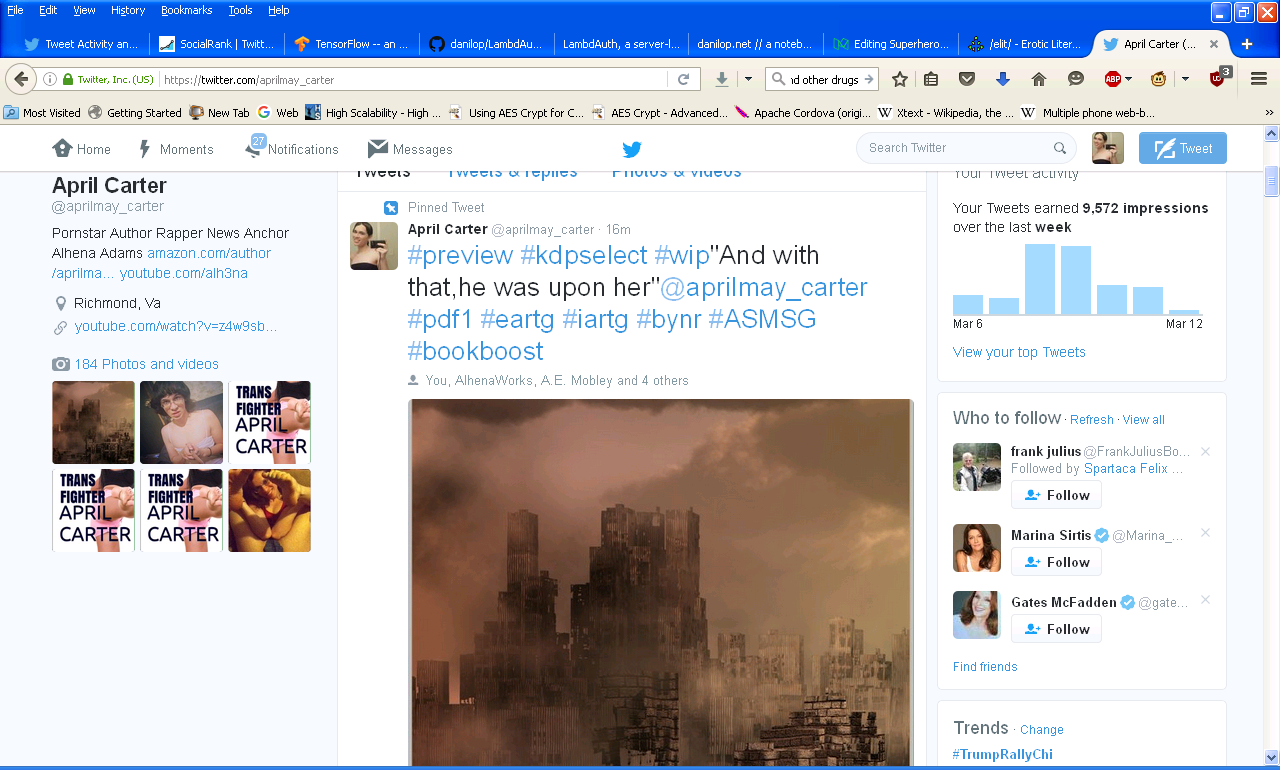Screen dimensions: 1280x770
Task: Click the Greasemonkey monkey icon
Action: coord(1159,79)
